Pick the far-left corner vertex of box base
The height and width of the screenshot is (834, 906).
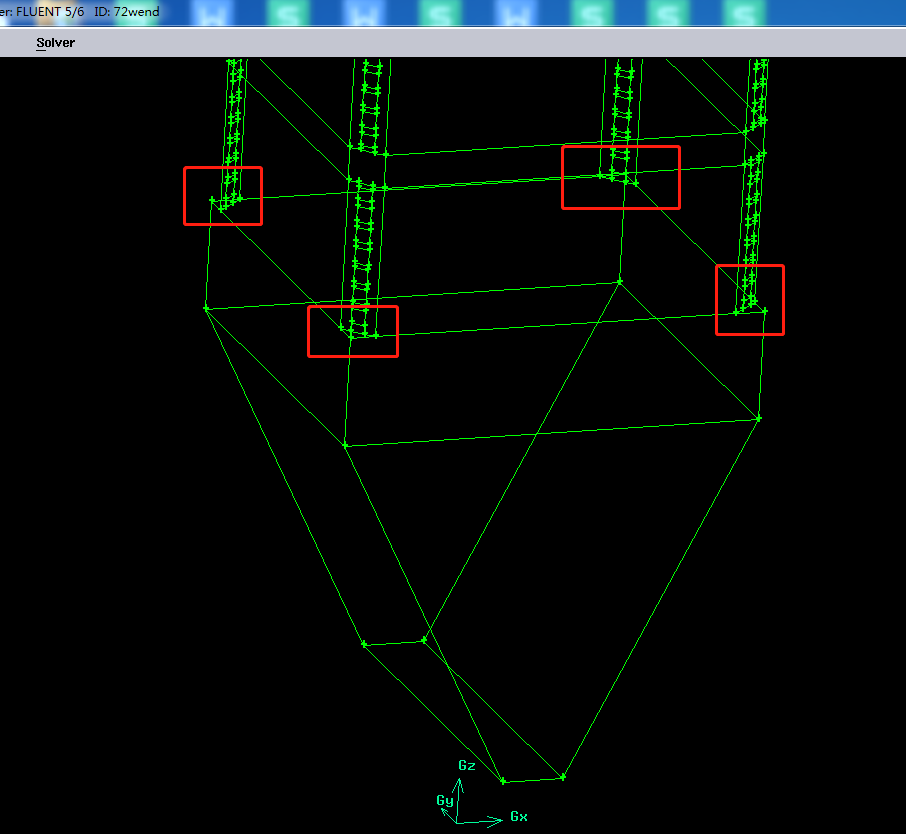click(x=206, y=308)
